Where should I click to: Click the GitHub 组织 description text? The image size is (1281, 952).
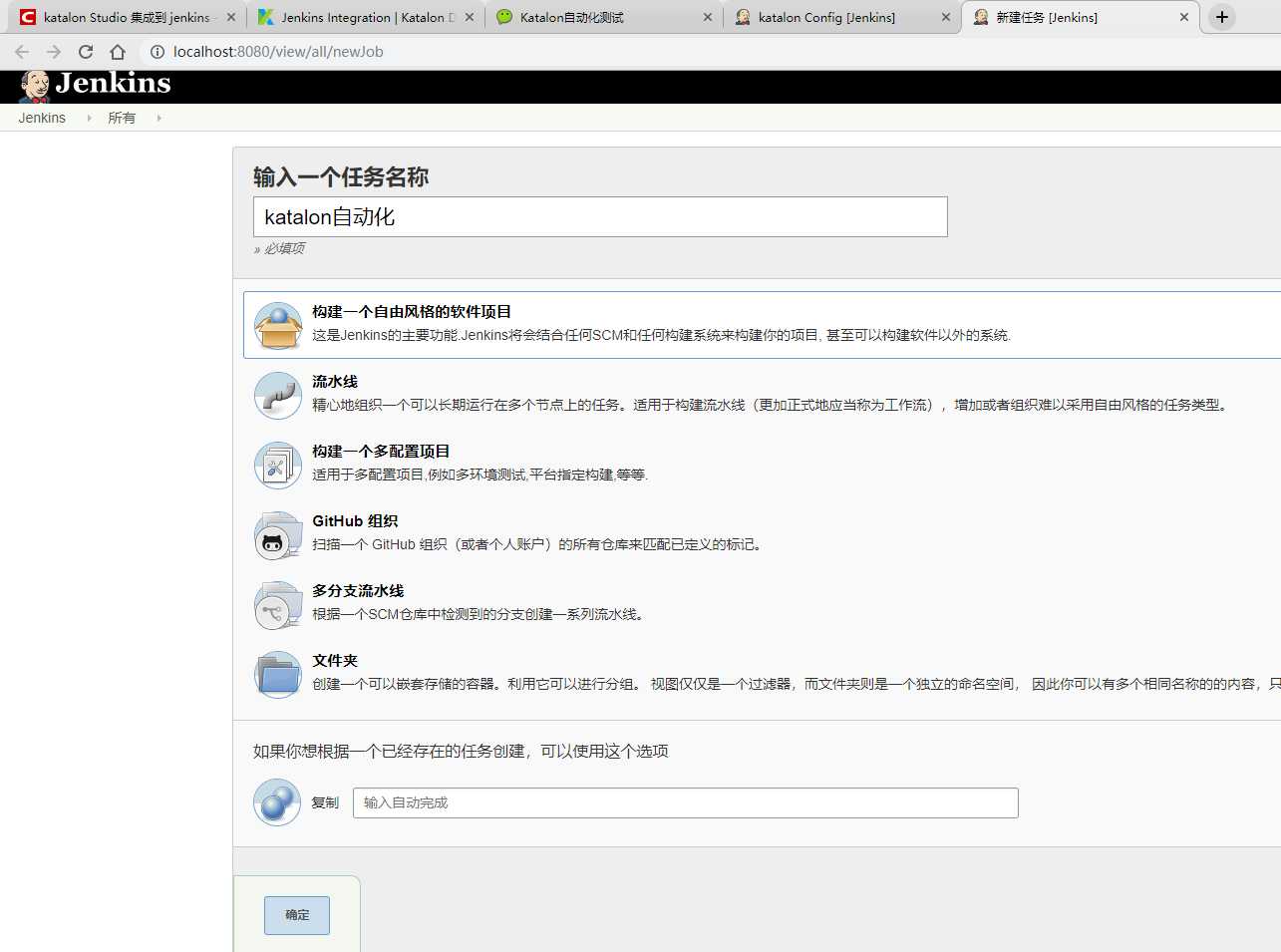(x=539, y=544)
